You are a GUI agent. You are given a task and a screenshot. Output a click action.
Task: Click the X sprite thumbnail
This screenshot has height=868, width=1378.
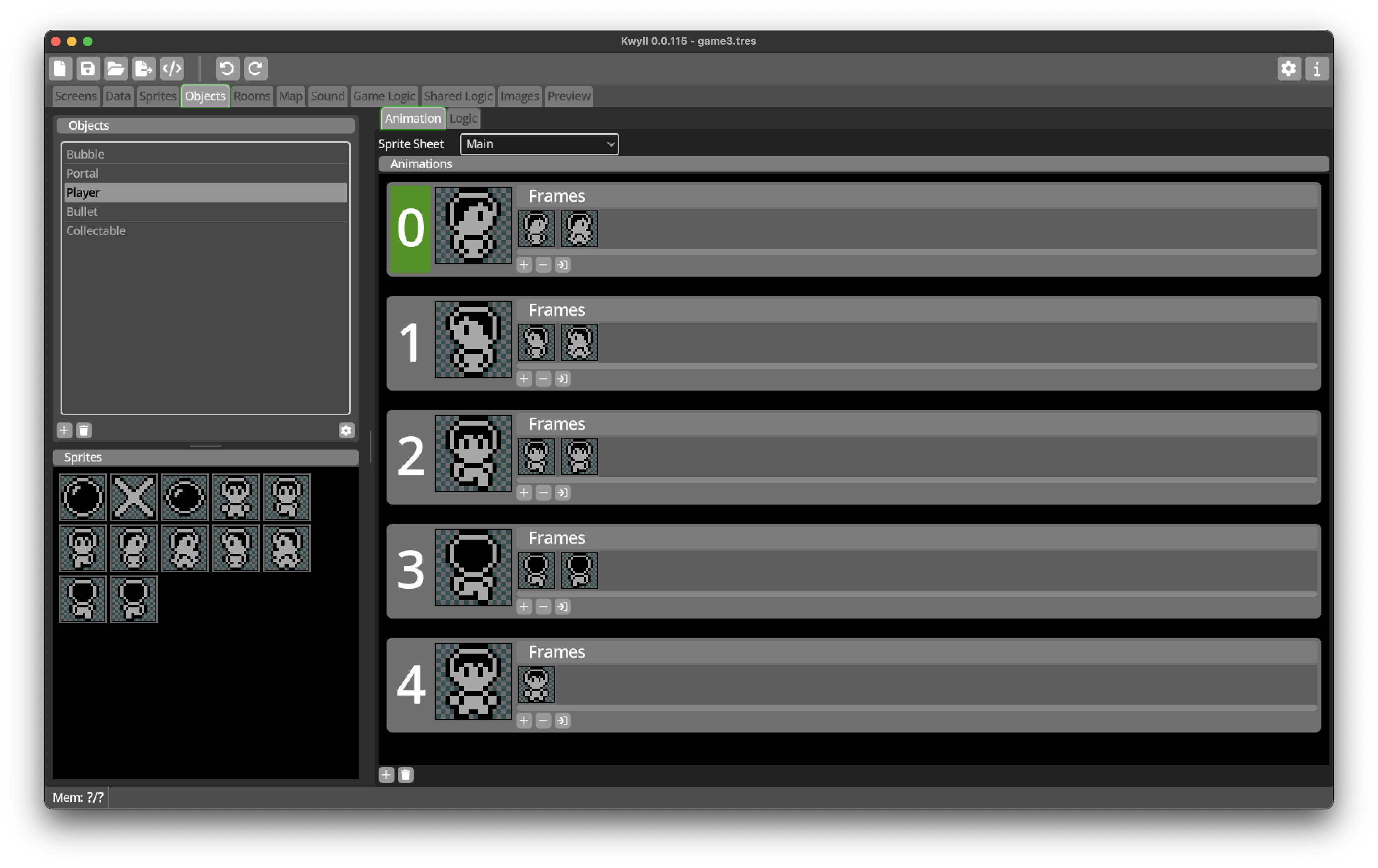click(x=133, y=497)
